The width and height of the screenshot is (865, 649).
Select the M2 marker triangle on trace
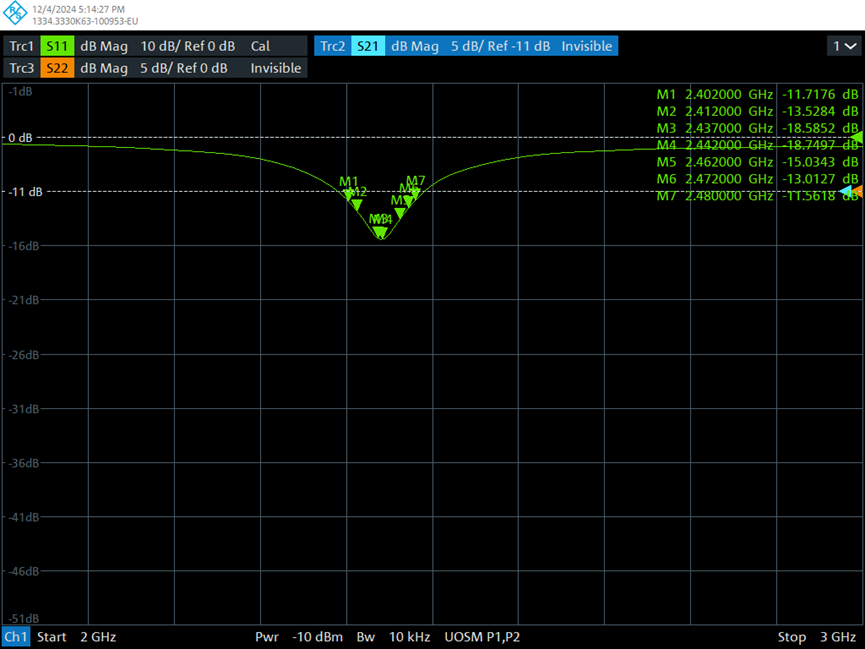click(357, 204)
